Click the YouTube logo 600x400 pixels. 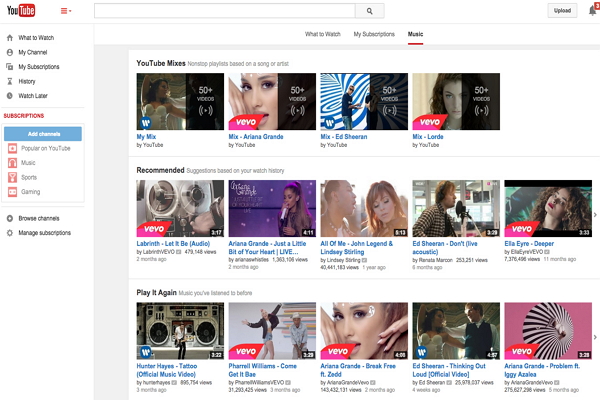pos(27,11)
